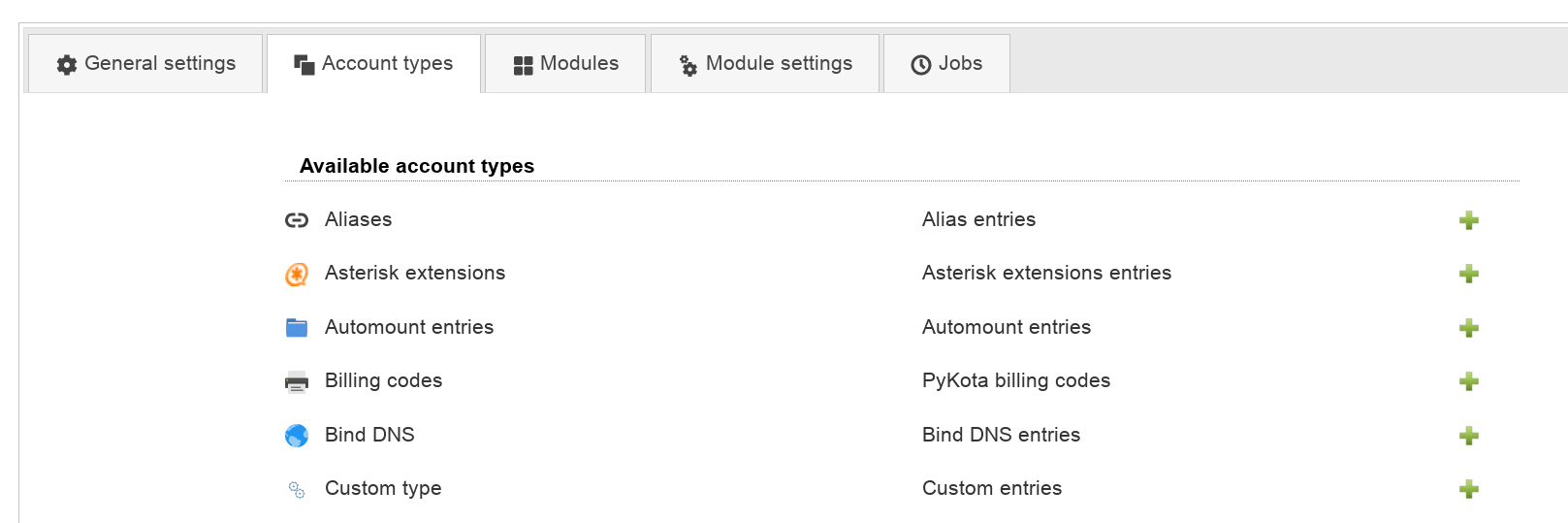Add Bind DNS entries type
Screen dimensions: 1568x523
point(1468,436)
